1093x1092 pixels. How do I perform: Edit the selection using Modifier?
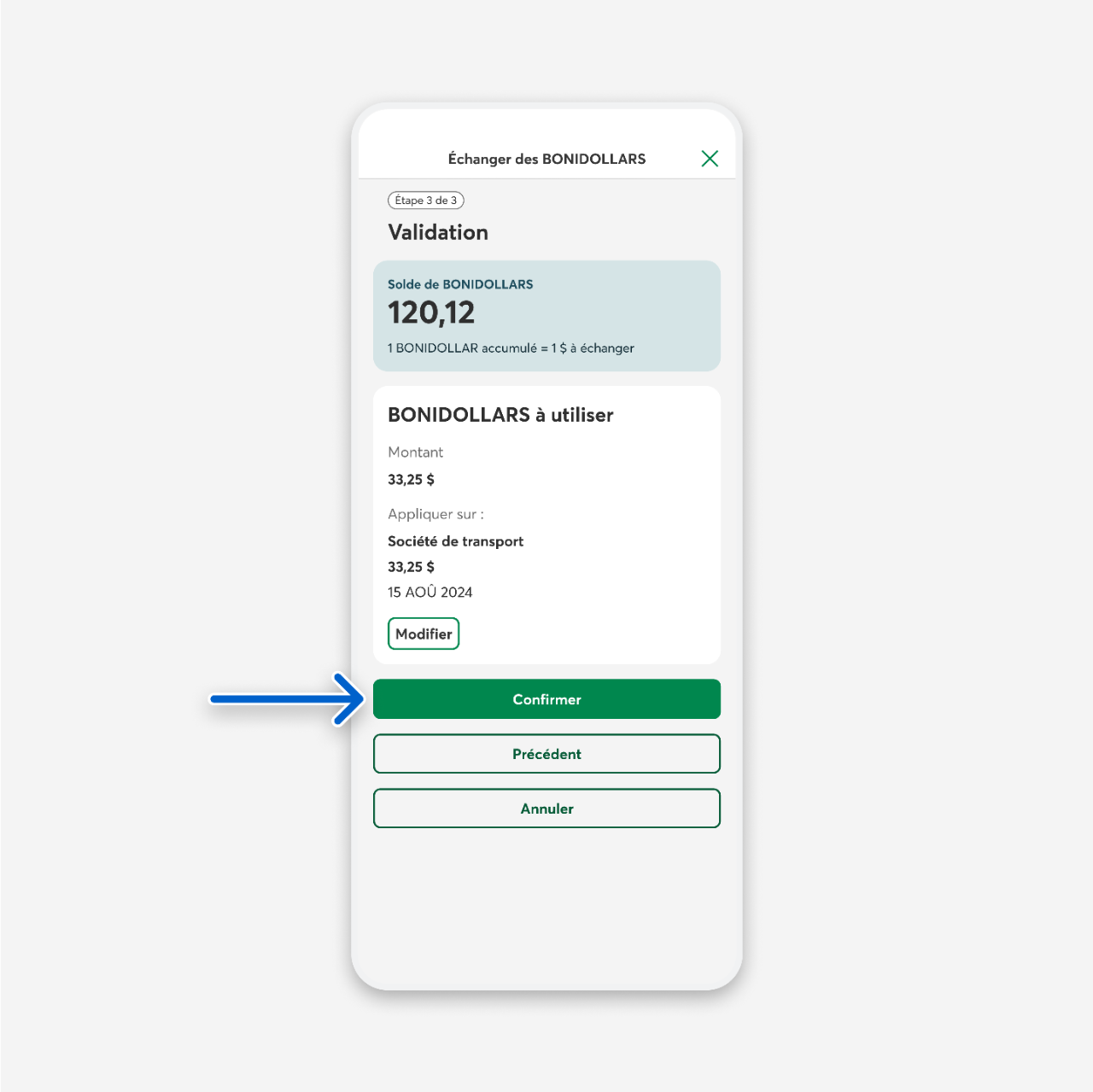tap(424, 634)
